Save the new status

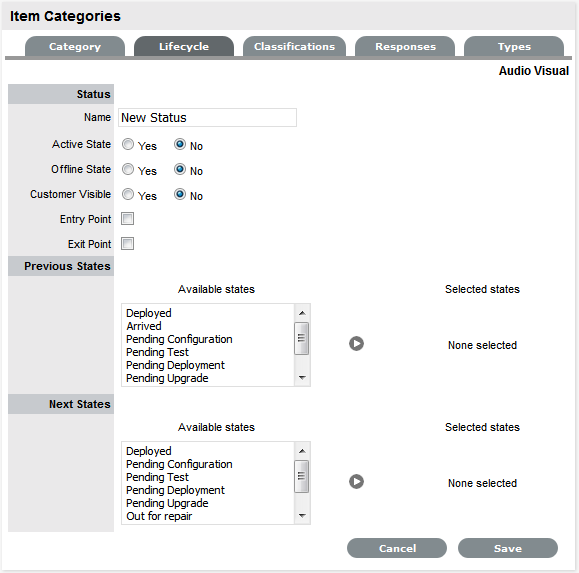click(508, 548)
